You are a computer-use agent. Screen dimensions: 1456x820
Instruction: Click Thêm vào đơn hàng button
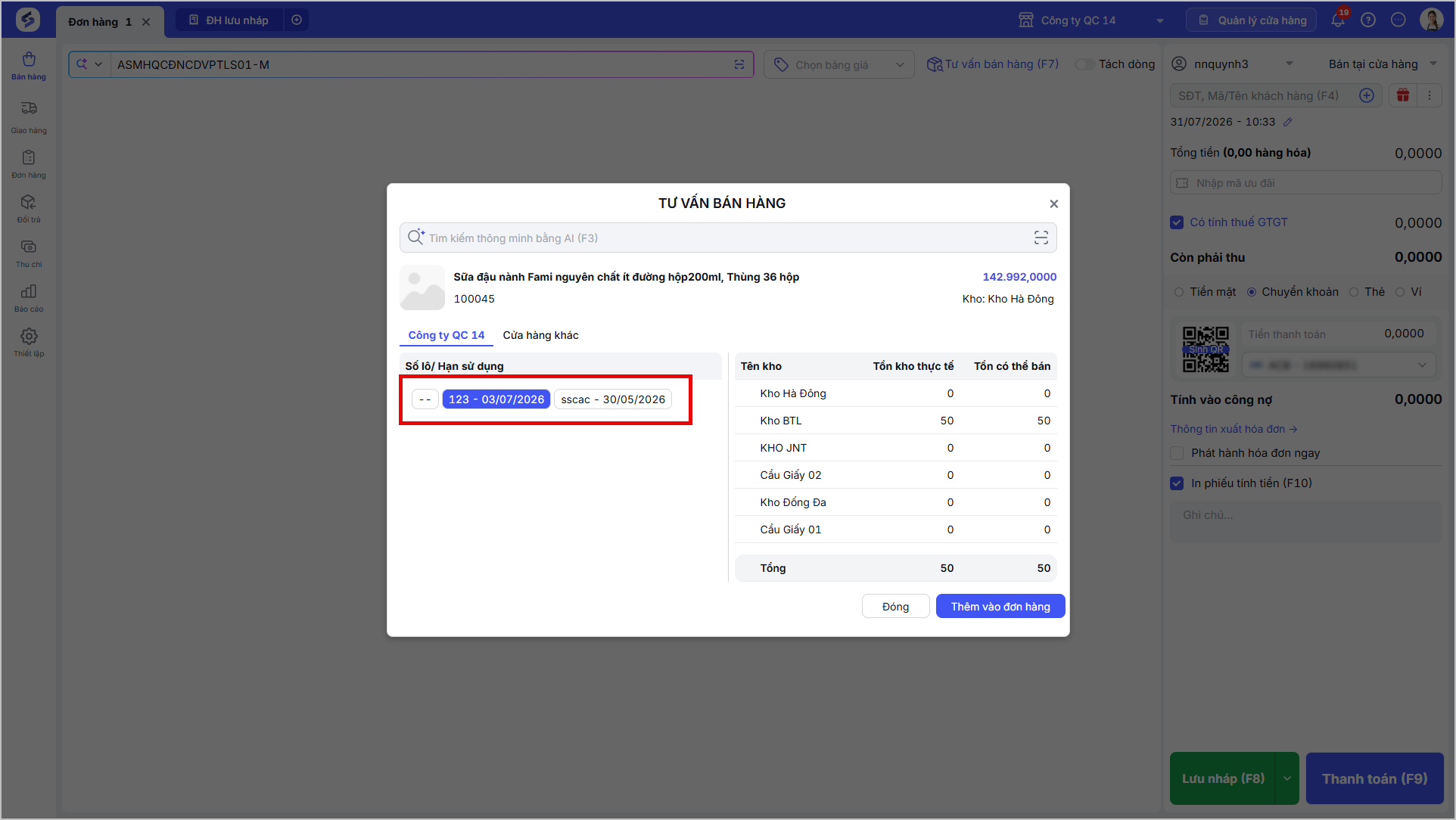pyautogui.click(x=1000, y=607)
